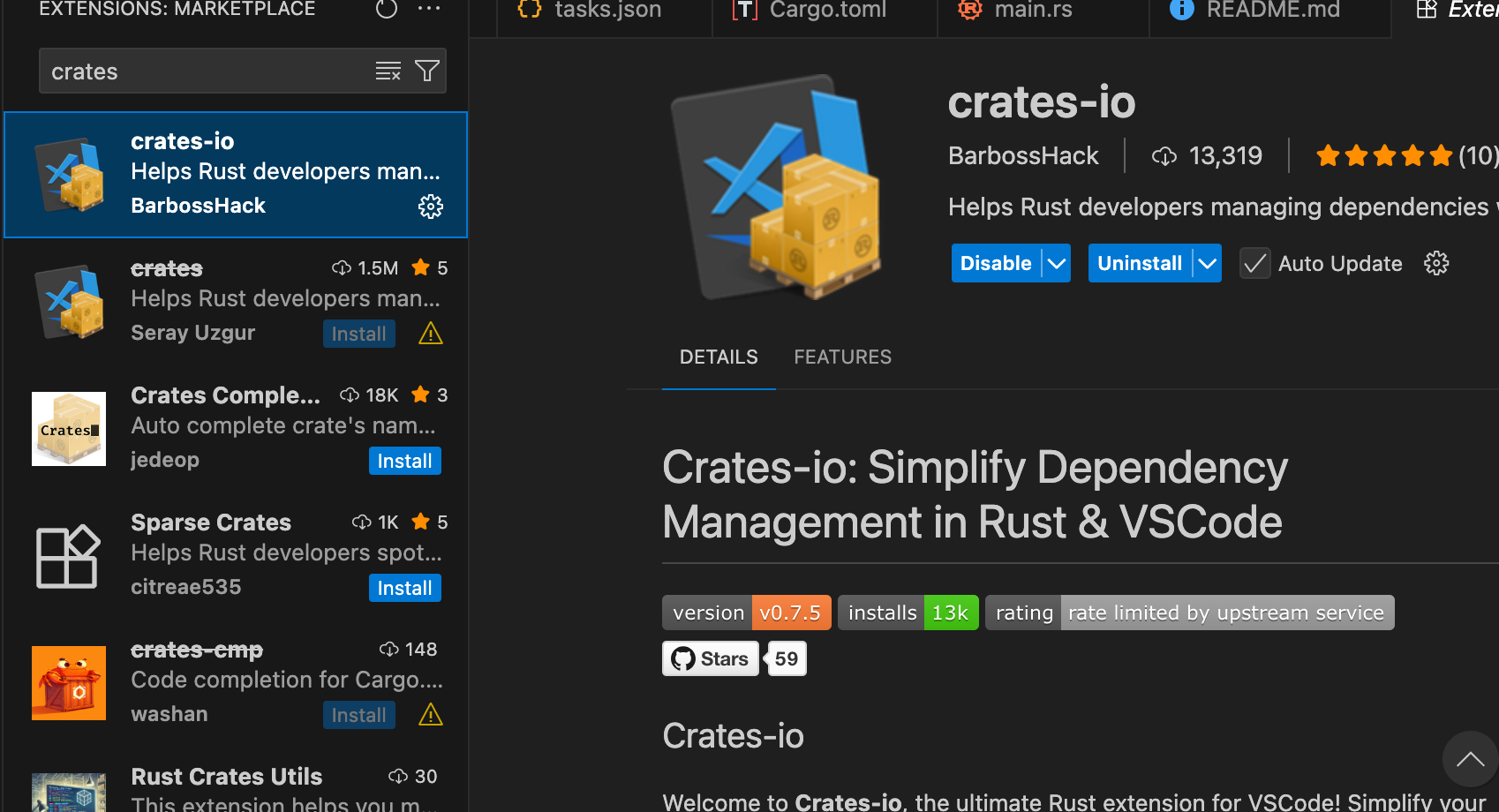Install the Crates Completer extension
Screen dimensions: 1499x812
[x=404, y=461]
